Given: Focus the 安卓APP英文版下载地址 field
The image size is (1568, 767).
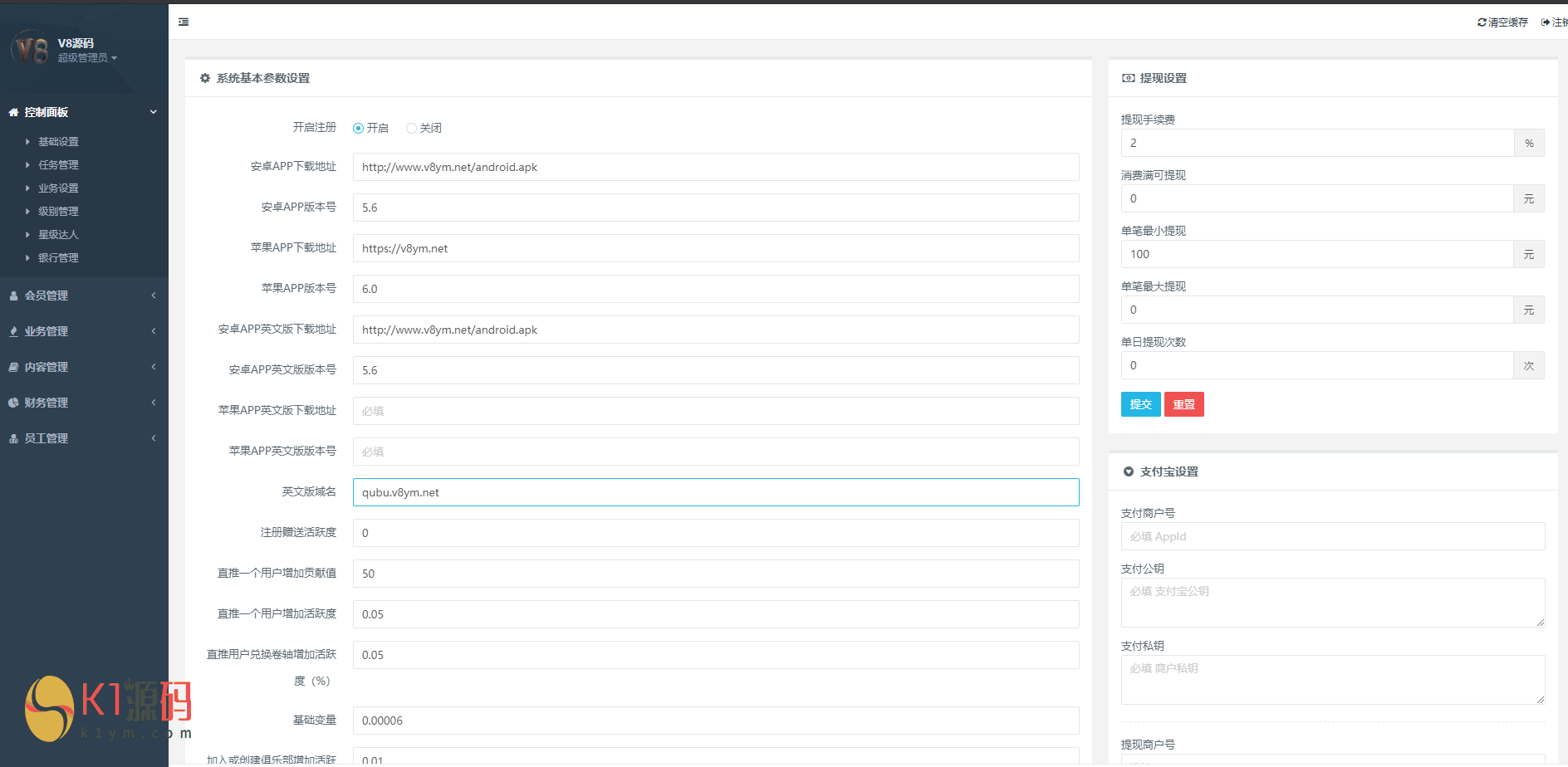Looking at the screenshot, I should point(716,330).
